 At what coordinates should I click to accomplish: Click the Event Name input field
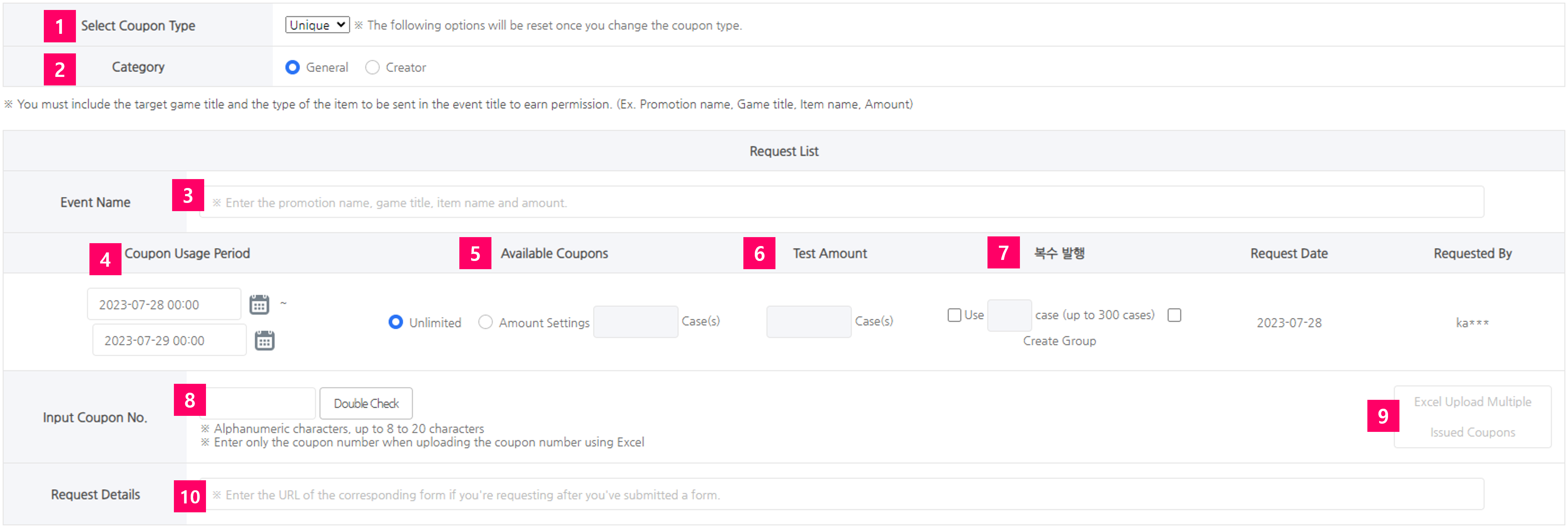(x=842, y=202)
